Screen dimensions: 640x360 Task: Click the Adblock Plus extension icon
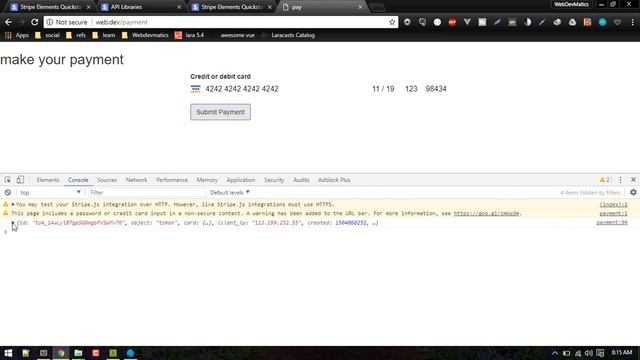pos(452,22)
